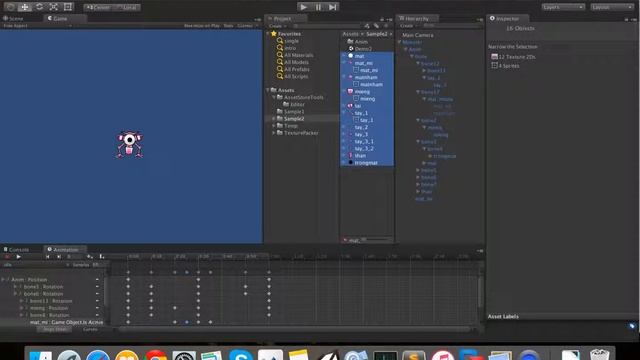Select the mat texture asset icon
Image resolution: width=640 pixels, height=360 pixels.
click(x=351, y=56)
